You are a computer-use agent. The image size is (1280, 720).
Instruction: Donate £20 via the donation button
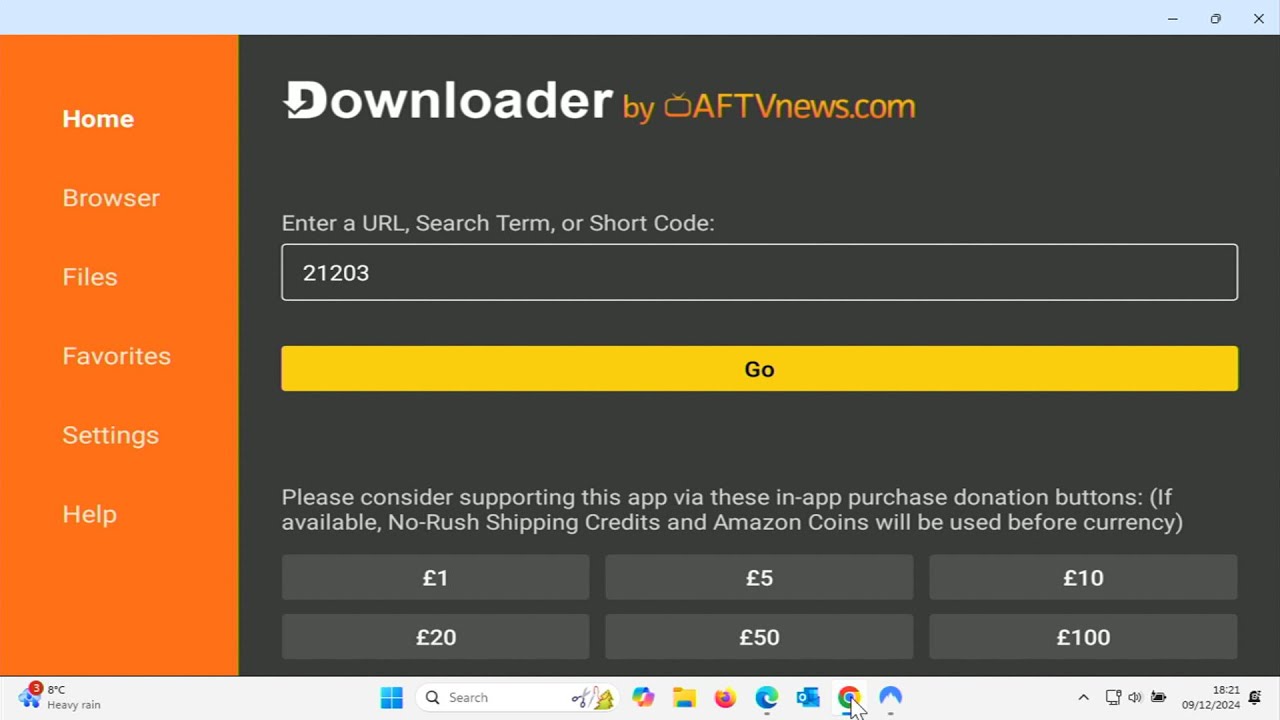(435, 637)
